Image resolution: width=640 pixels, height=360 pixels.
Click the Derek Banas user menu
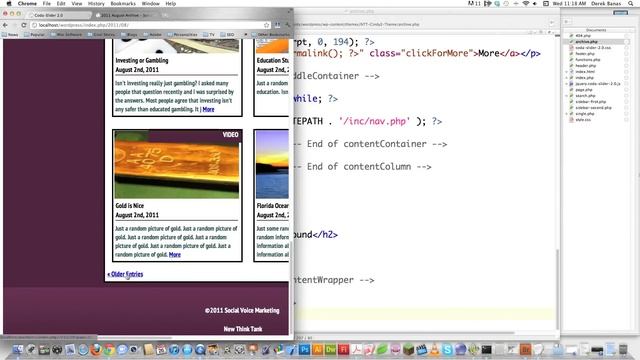[x=606, y=3]
